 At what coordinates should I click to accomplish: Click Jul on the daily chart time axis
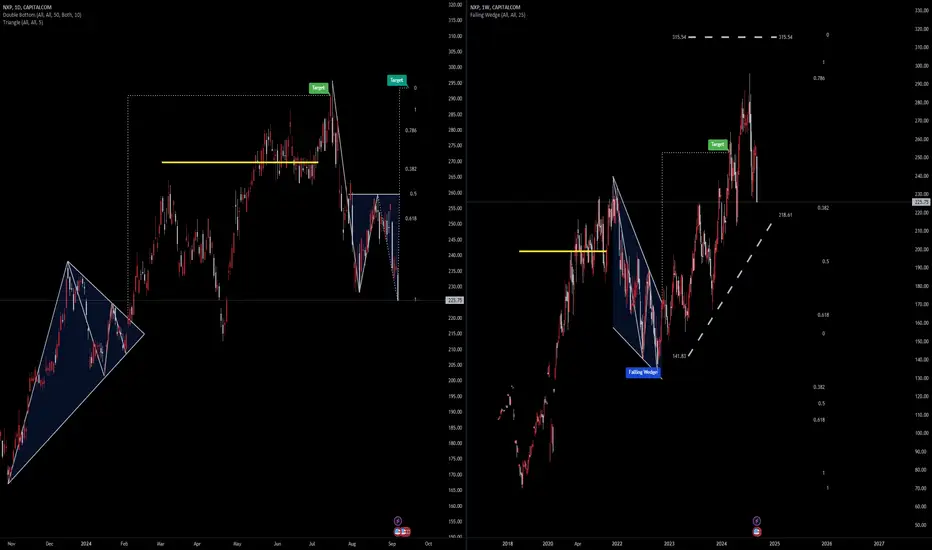(312, 543)
